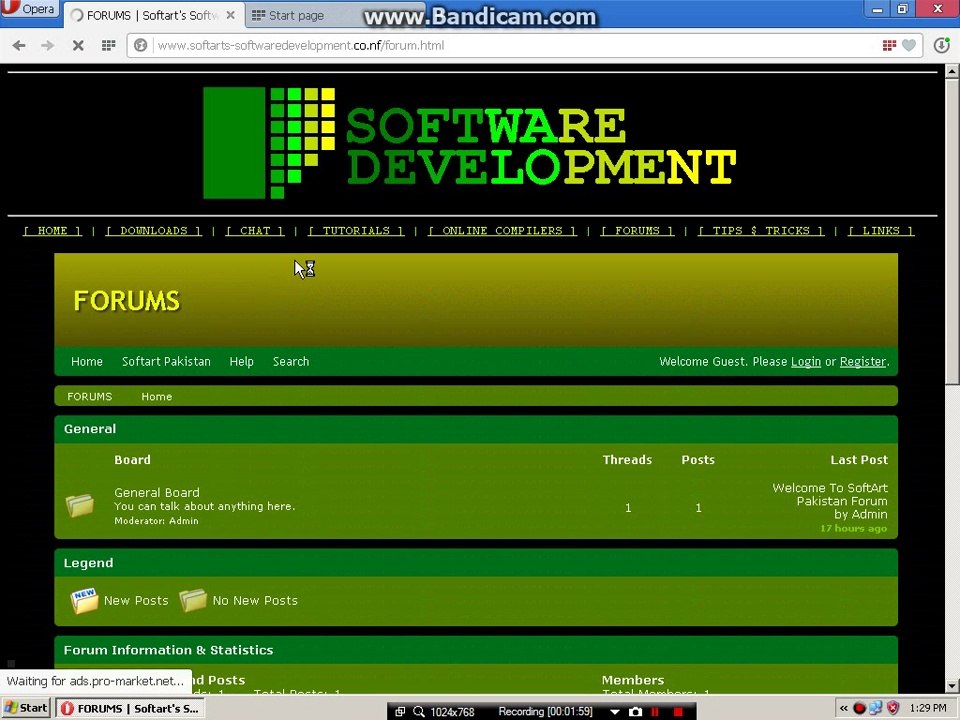The width and height of the screenshot is (960, 720).
Task: Expand hidden tray icons with the chevron
Action: (844, 708)
